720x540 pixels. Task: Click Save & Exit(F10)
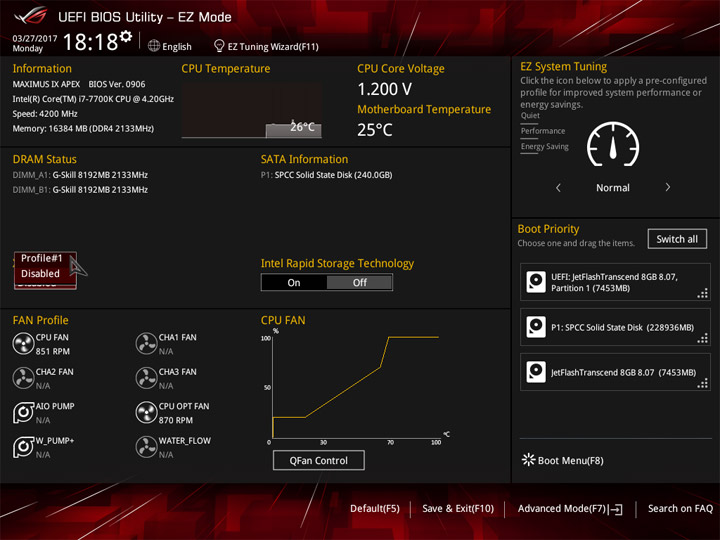click(x=458, y=508)
